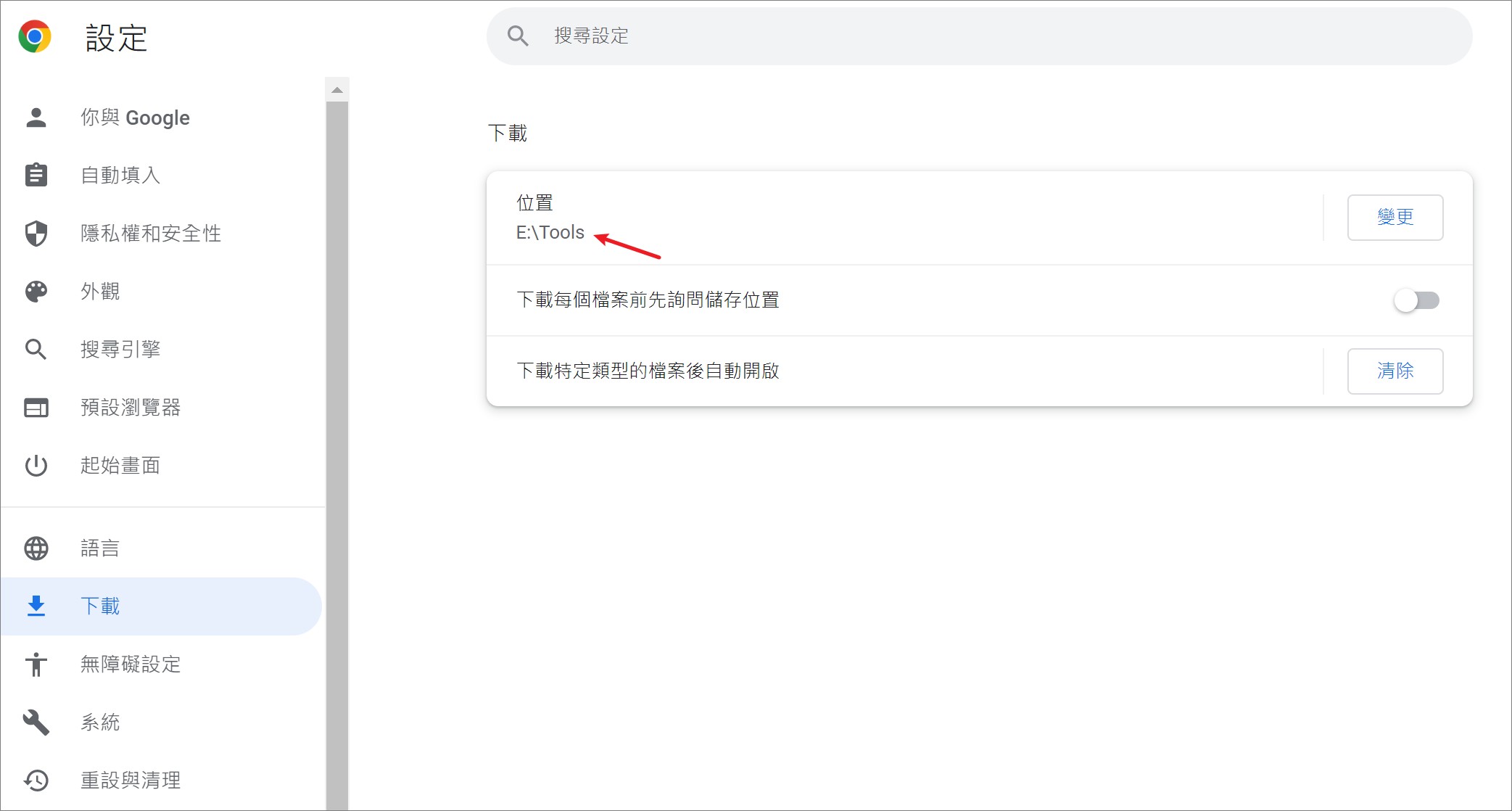Enable ask download location toggle
This screenshot has width=1512, height=811.
tap(1417, 300)
